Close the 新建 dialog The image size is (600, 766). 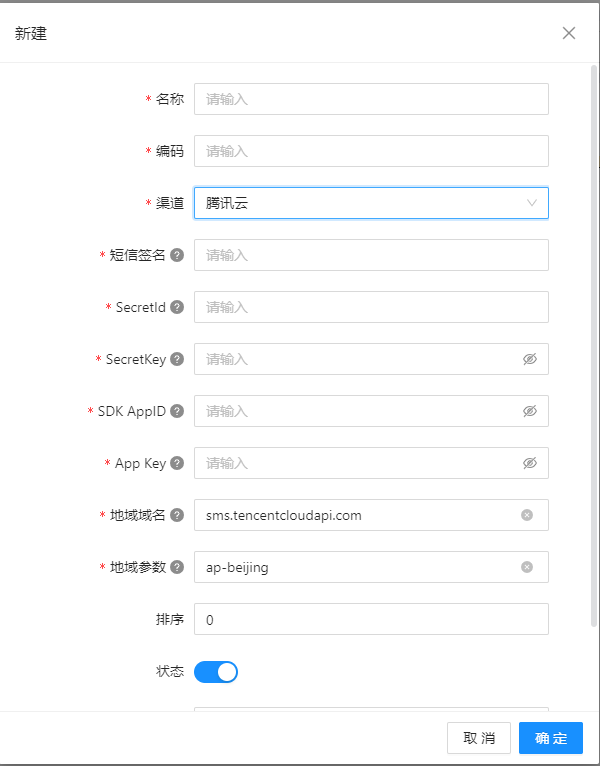pos(569,33)
